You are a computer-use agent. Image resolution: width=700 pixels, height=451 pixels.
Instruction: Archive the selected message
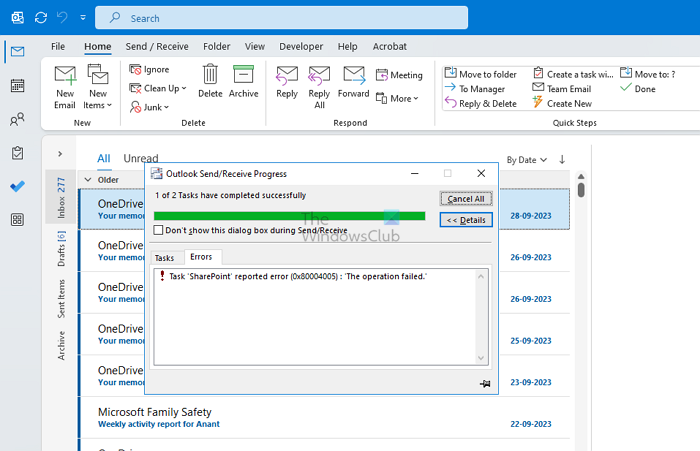(x=243, y=81)
